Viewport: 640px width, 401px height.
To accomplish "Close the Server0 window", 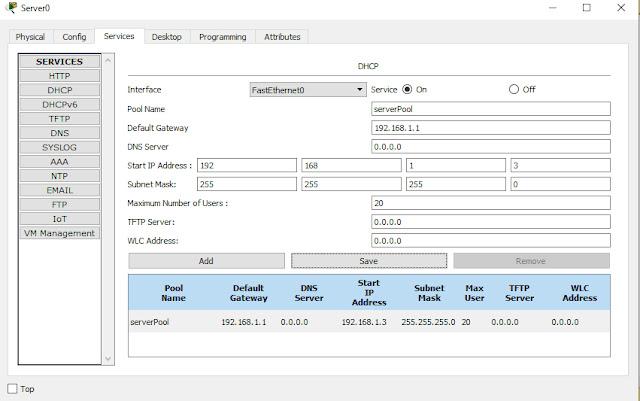I will pos(621,8).
